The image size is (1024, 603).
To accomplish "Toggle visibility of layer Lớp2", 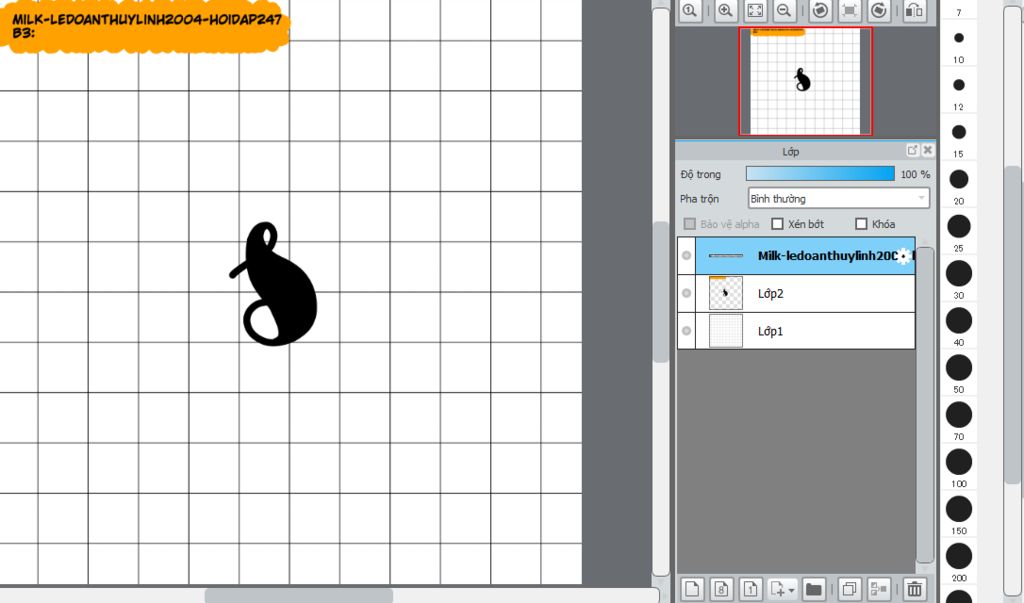I will click(686, 293).
